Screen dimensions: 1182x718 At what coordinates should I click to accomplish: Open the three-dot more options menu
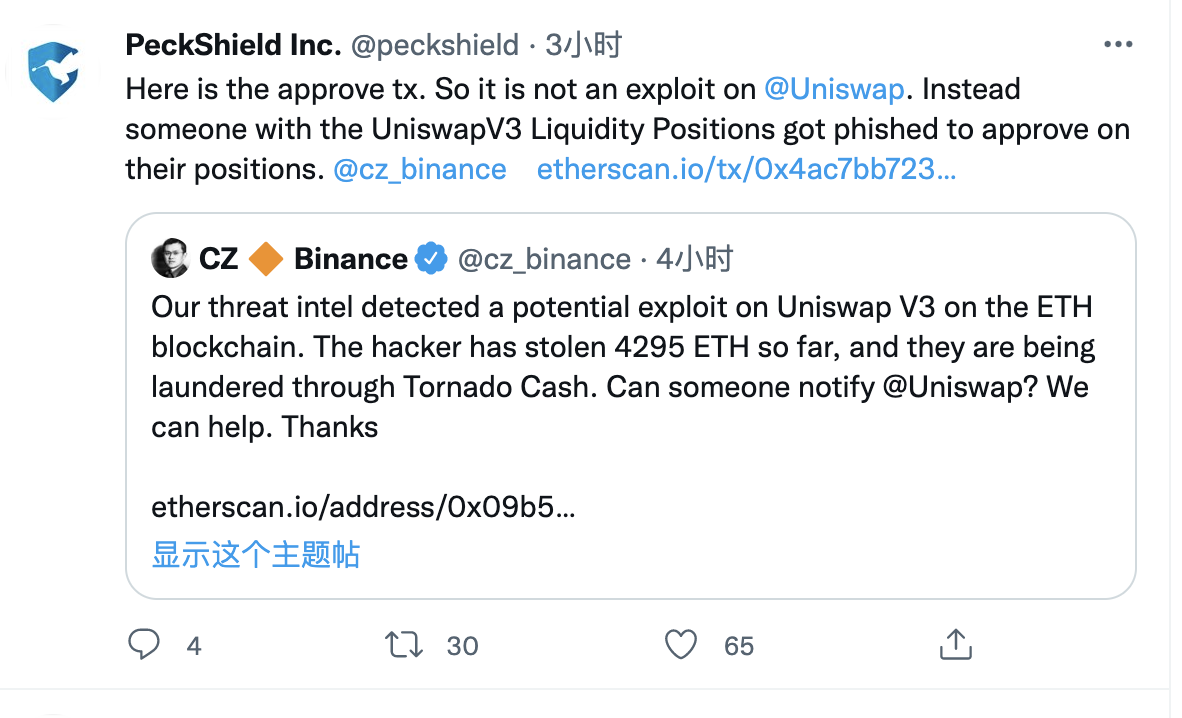click(x=1118, y=45)
